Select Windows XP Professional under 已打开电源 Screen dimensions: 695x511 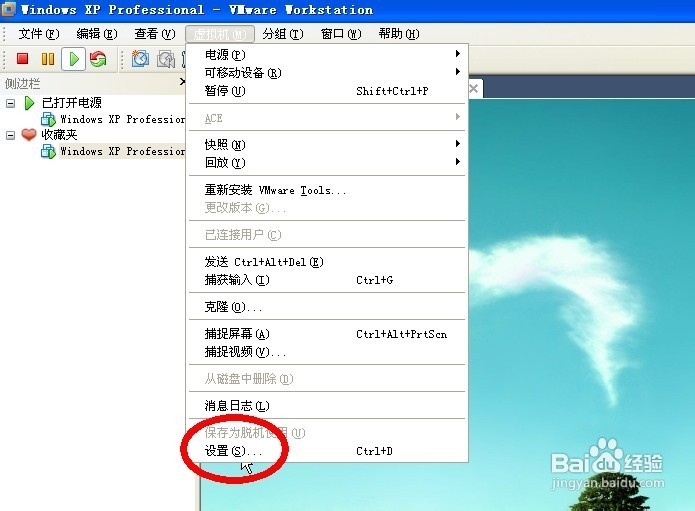pyautogui.click(x=123, y=119)
